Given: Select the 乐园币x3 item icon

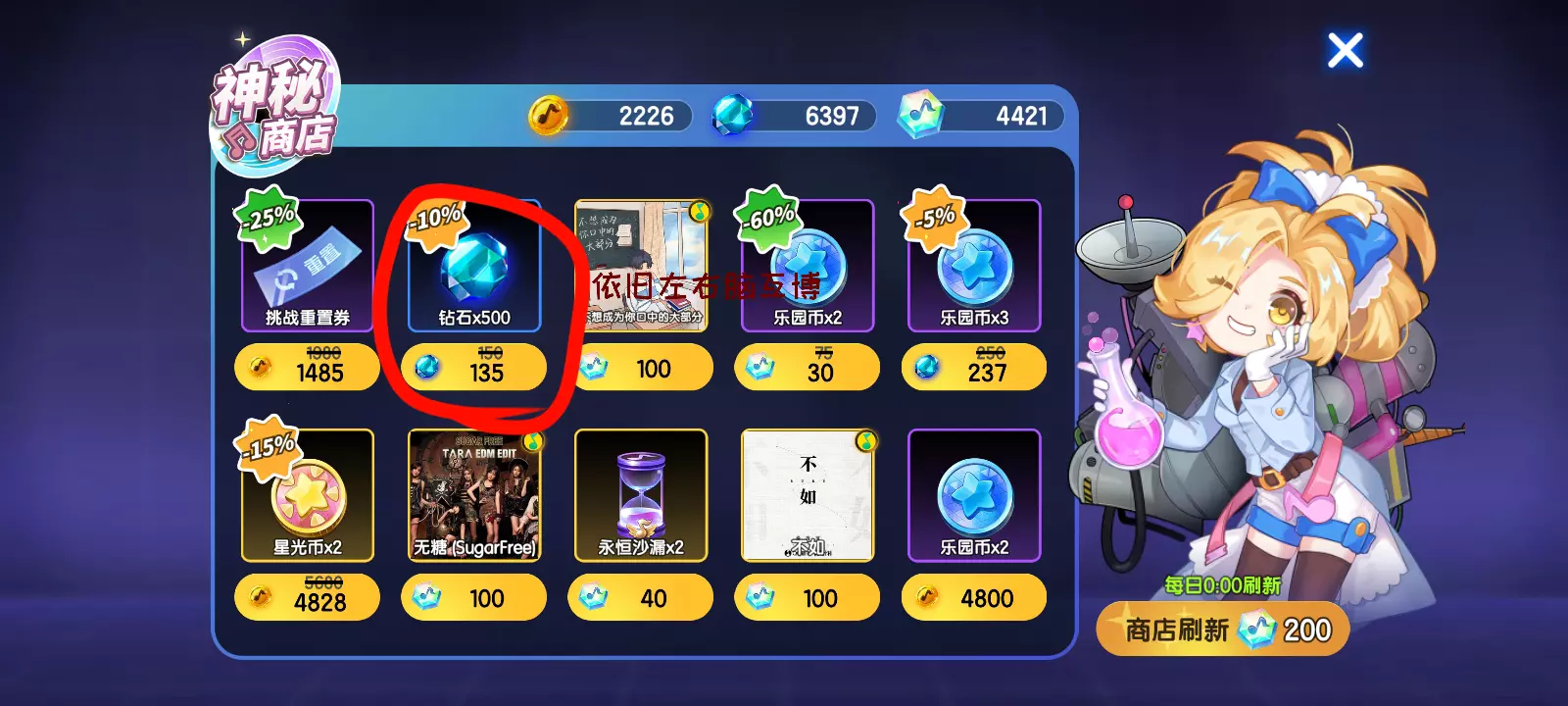Looking at the screenshot, I should [974, 265].
